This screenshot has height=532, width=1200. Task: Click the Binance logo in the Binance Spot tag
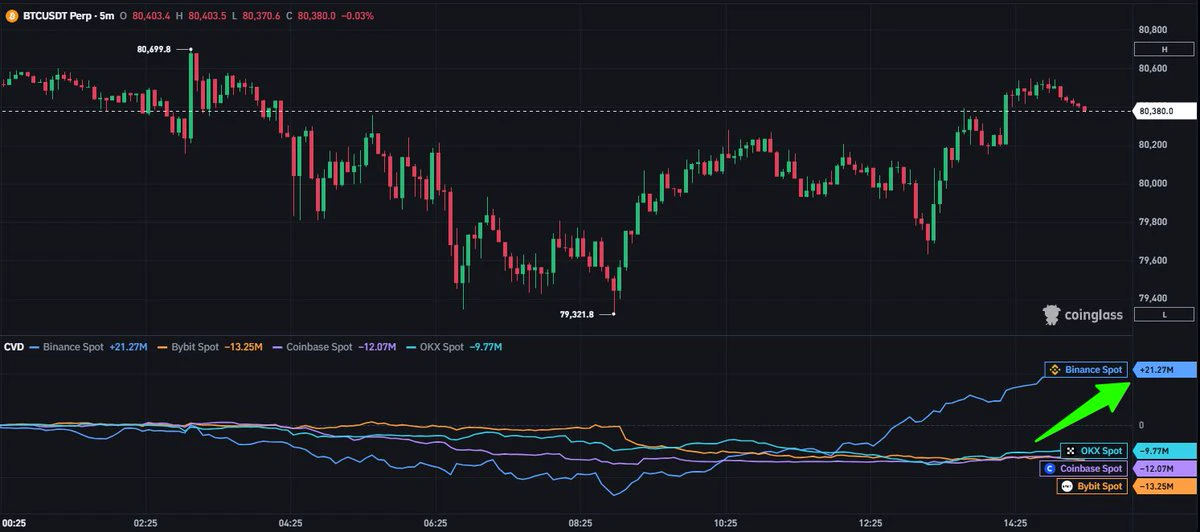click(x=1055, y=370)
